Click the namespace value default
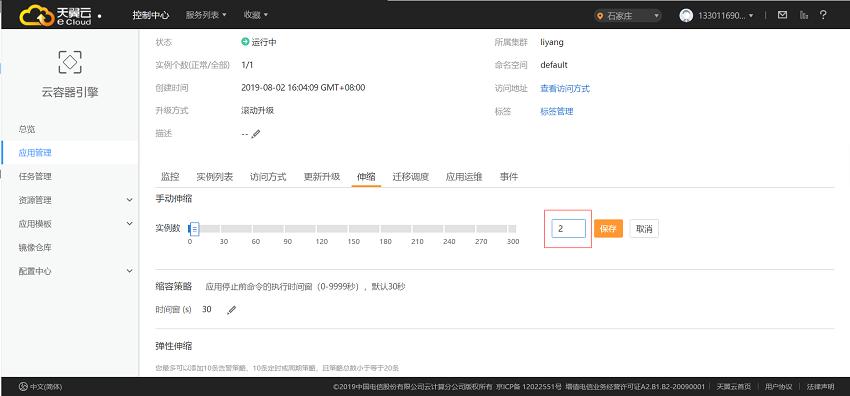Viewport: 850px width, 396px height. (554, 65)
